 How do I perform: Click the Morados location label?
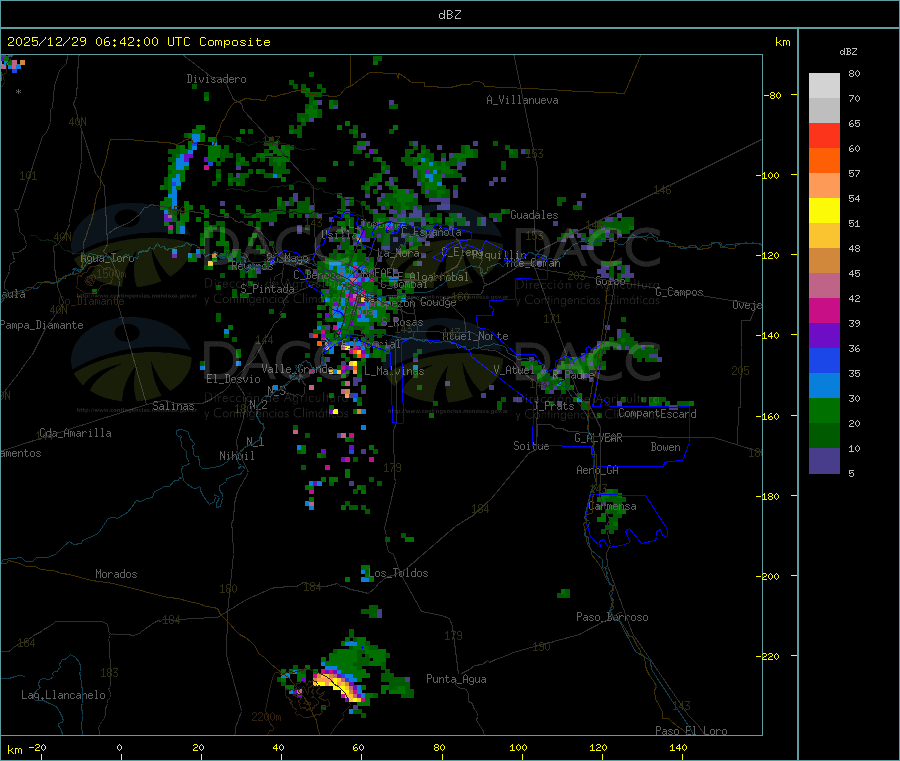pyautogui.click(x=116, y=574)
